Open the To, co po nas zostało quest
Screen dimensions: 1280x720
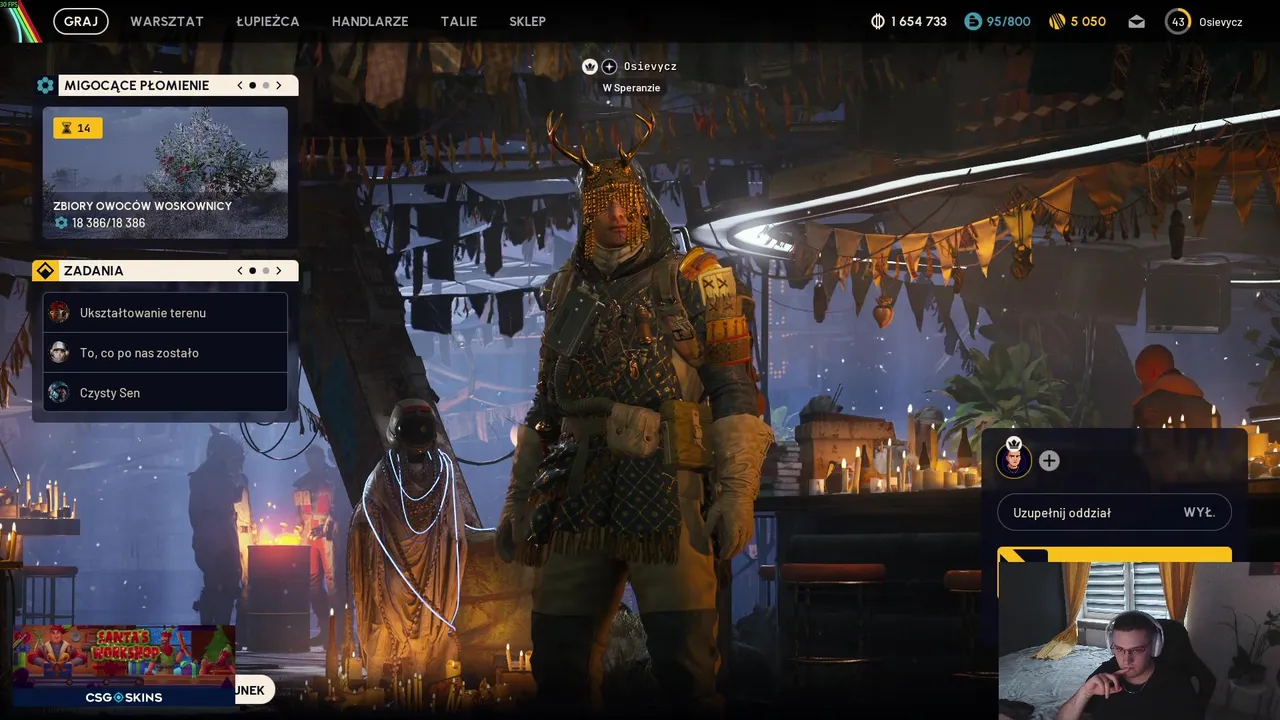(165, 353)
